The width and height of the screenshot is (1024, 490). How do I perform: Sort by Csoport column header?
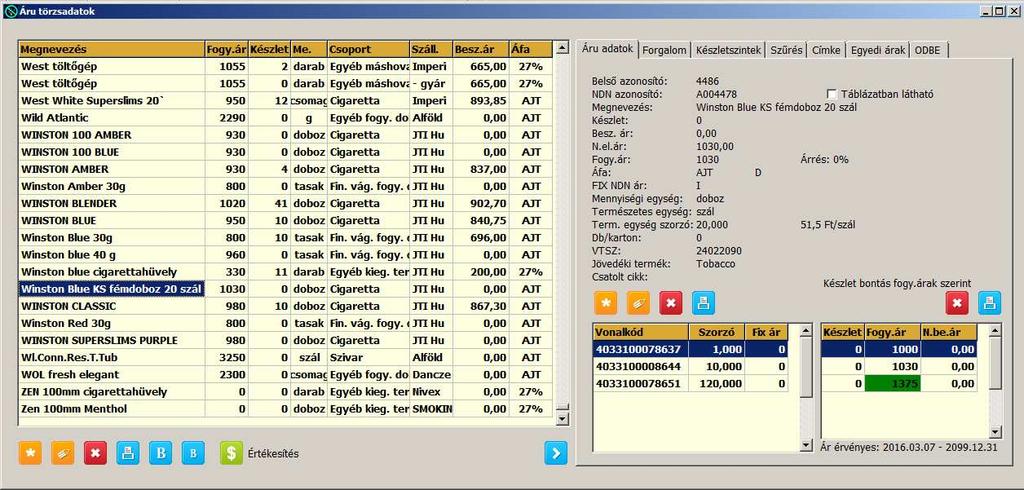coord(368,49)
